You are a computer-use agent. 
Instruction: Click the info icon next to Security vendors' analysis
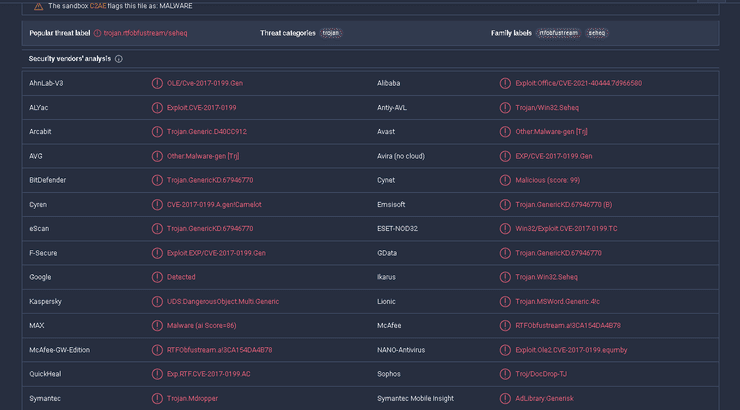click(119, 59)
